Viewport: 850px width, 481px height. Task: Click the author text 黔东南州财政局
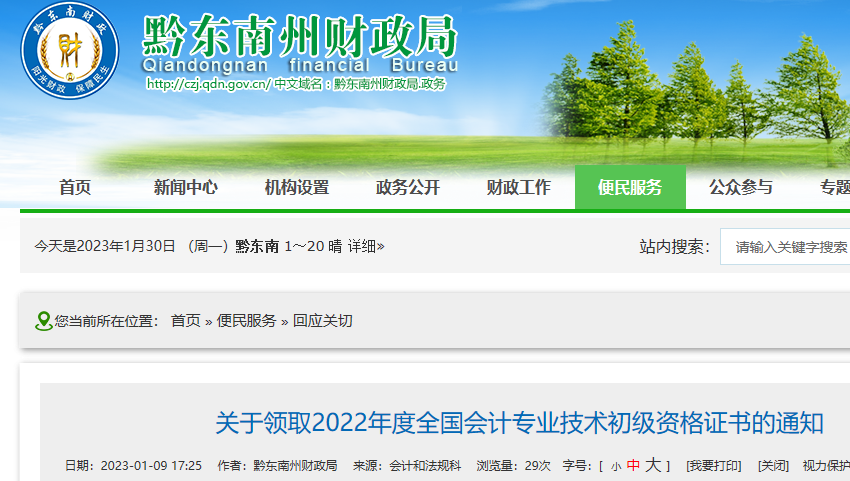[x=295, y=466]
